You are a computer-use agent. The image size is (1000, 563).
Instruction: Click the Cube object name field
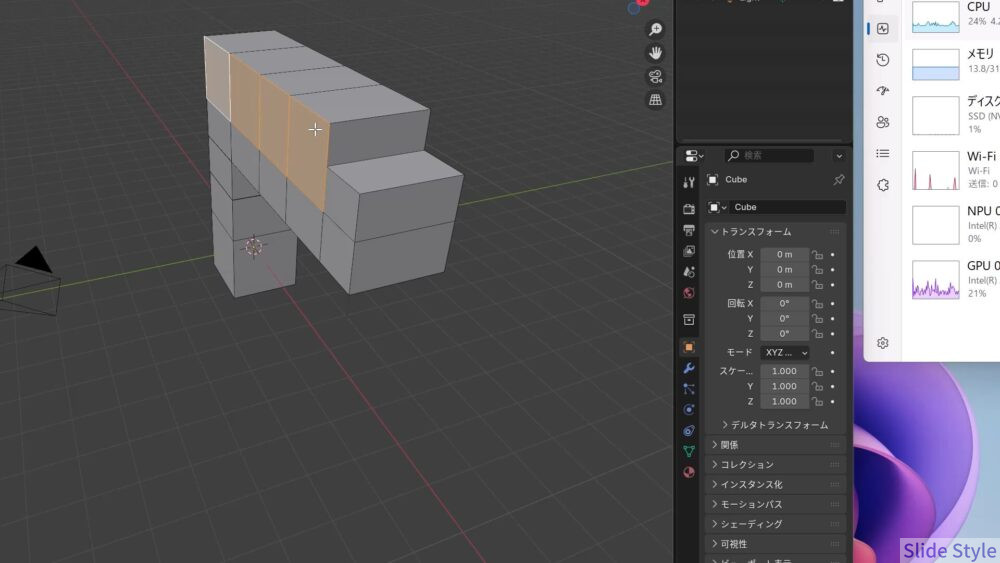pyautogui.click(x=788, y=207)
